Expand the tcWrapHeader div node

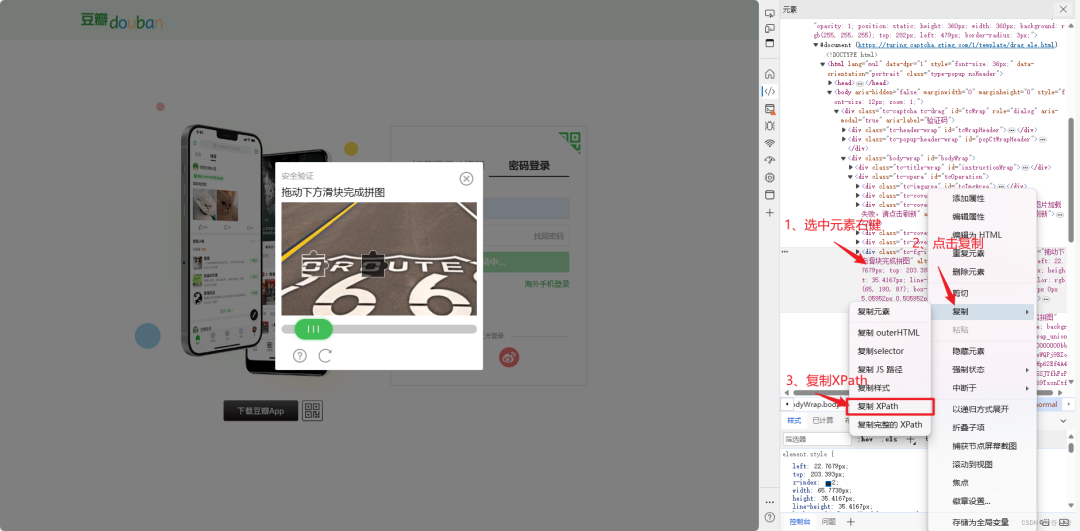(844, 129)
